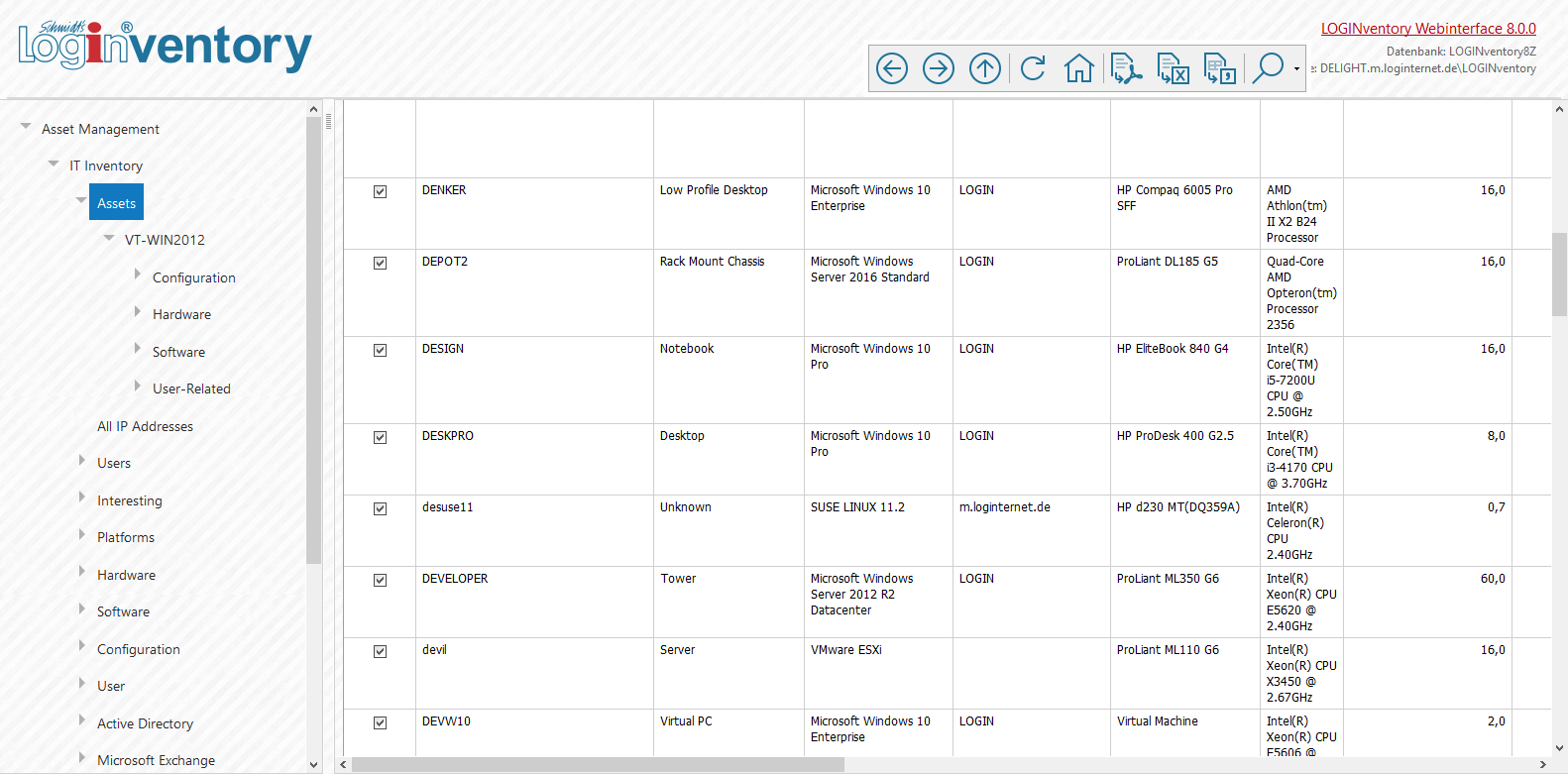Expand the Platforms tree node
This screenshot has height=774, width=1568.
[82, 534]
